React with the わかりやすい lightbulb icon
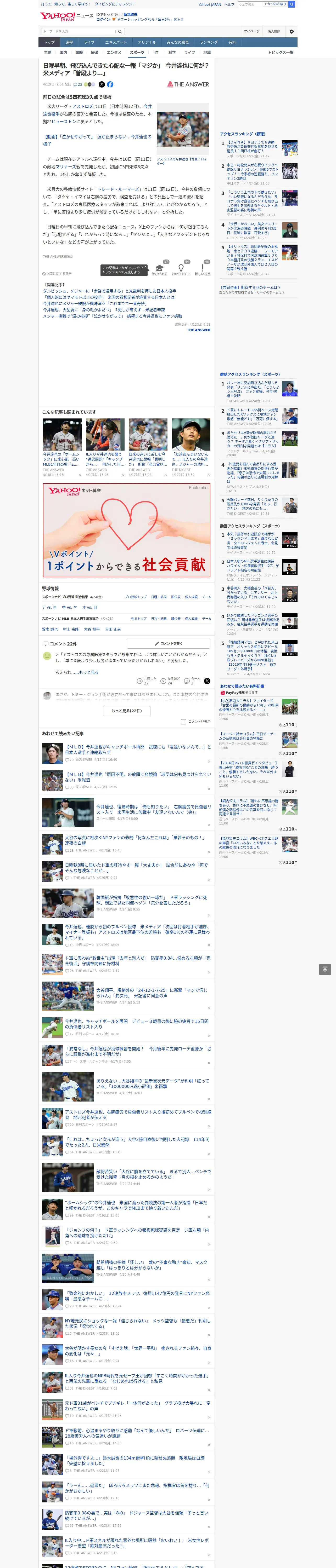Viewport: 336px width, 1568px height. click(181, 267)
